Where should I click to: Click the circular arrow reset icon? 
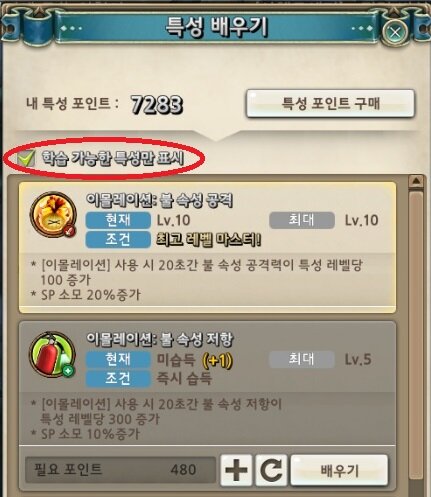[x=271, y=470]
